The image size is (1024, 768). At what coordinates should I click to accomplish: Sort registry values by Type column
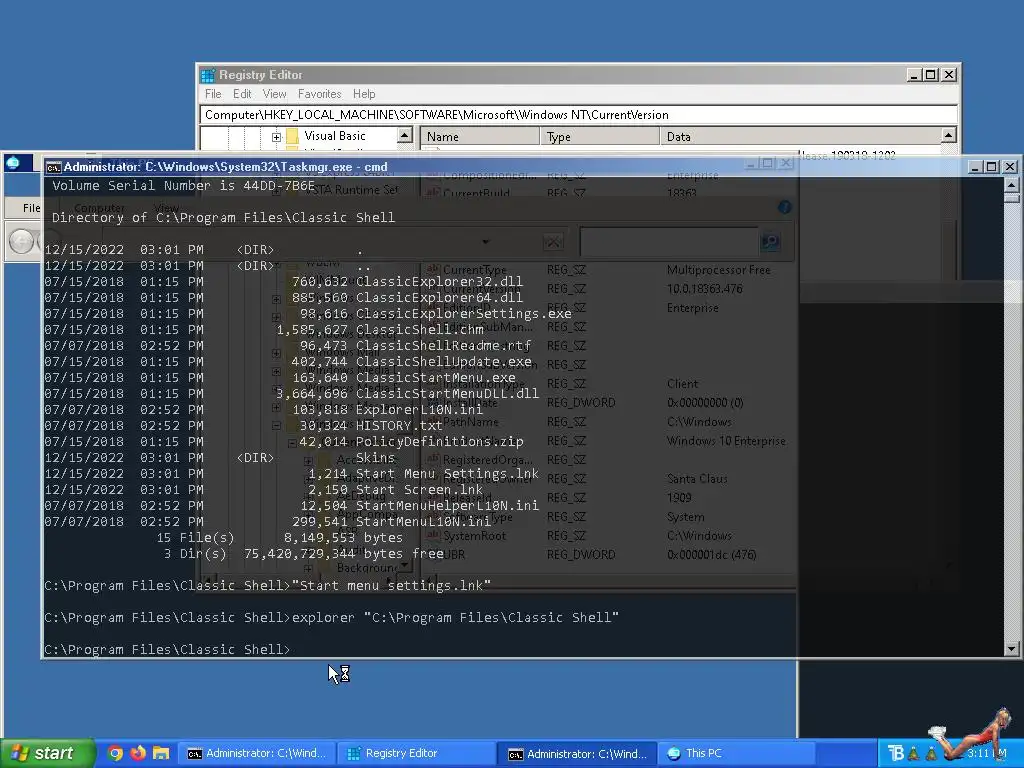[x=600, y=136]
